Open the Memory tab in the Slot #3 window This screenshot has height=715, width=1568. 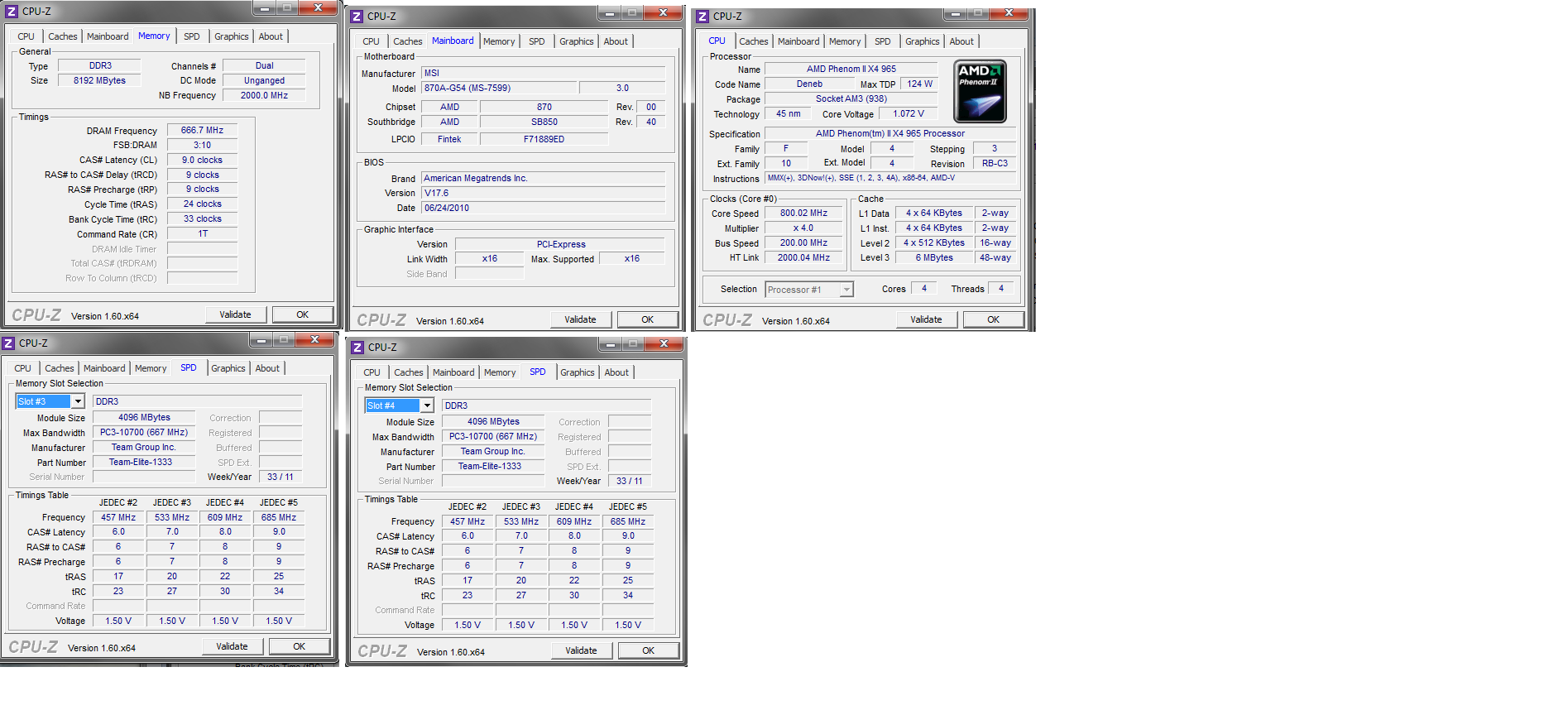[x=151, y=368]
